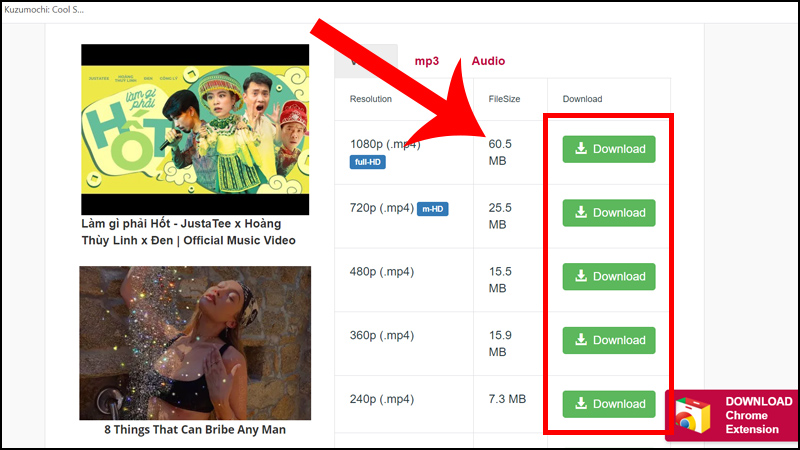This screenshot has width=800, height=450.
Task: Click the 'Kuzumochi: Cool S...' title text
Action: click(x=44, y=10)
